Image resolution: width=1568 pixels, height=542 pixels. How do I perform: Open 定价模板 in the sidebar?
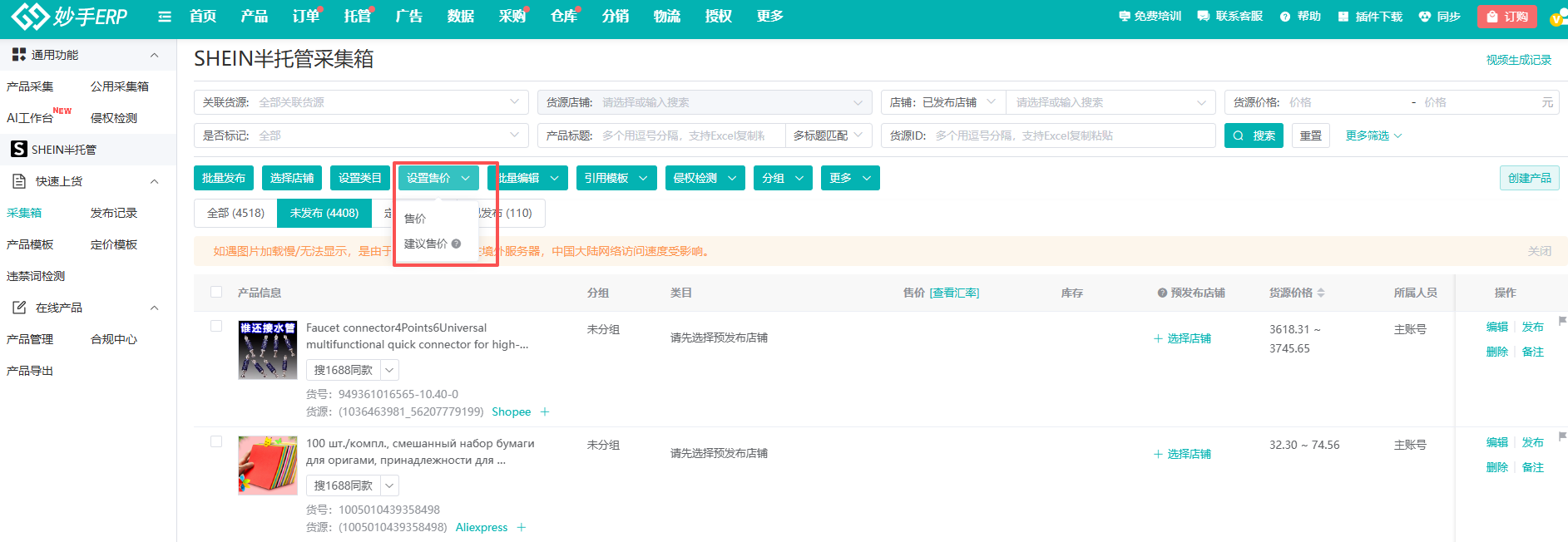(114, 244)
